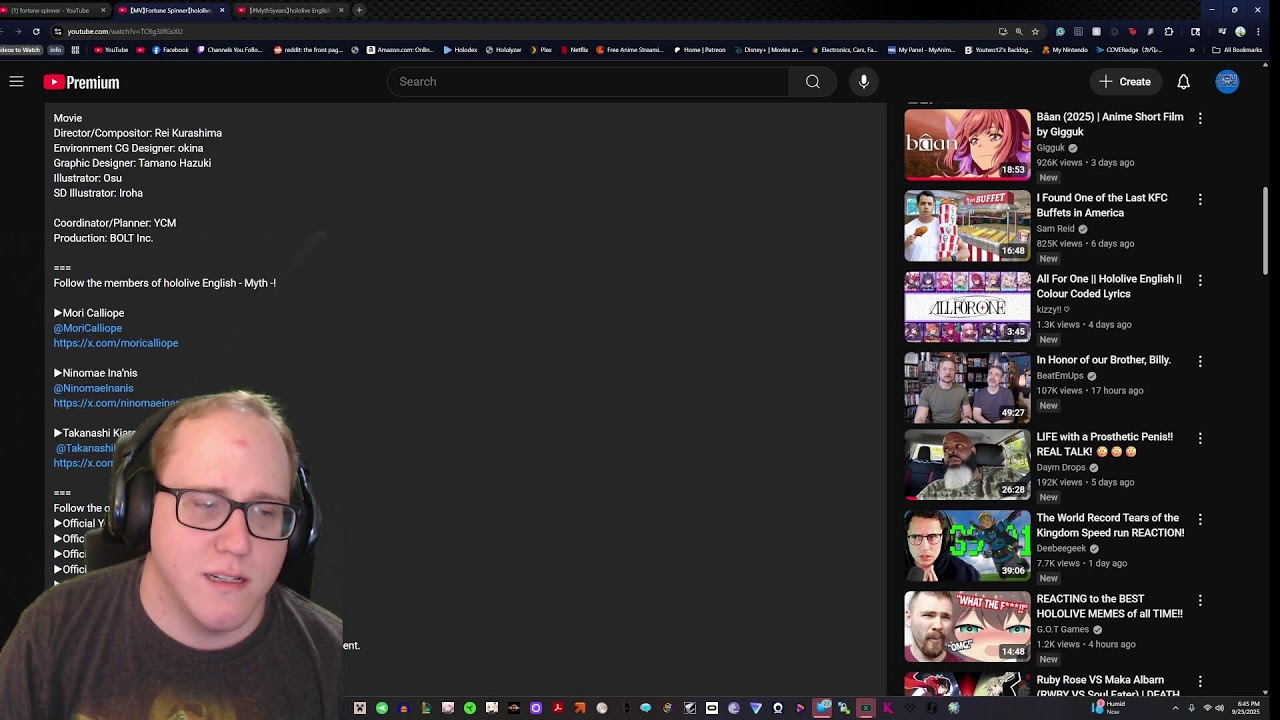The image size is (1280, 720).
Task: Open the Bâan (2025) video thumbnail
Action: click(x=967, y=145)
